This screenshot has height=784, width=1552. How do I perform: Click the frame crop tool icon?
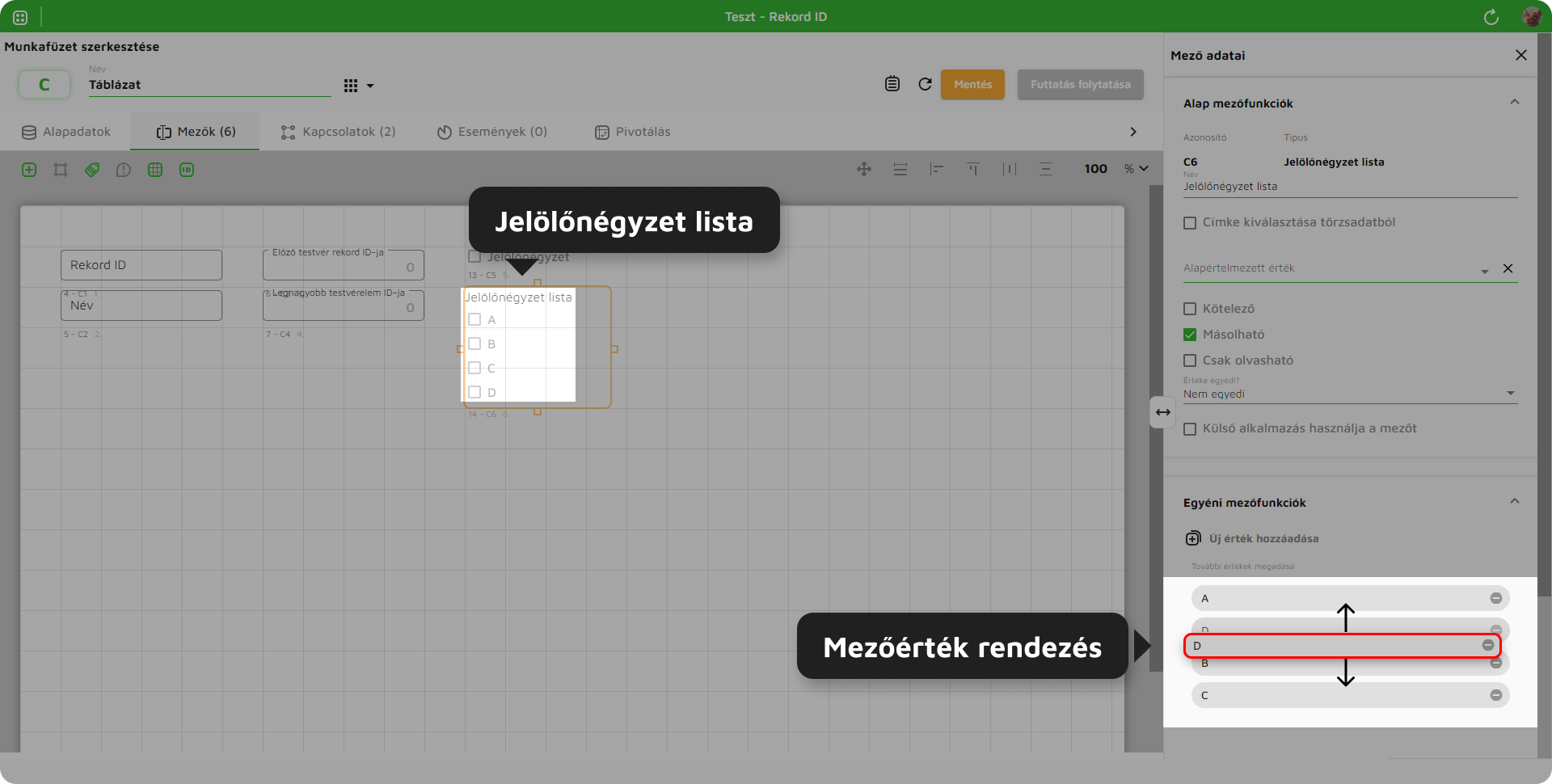point(61,170)
